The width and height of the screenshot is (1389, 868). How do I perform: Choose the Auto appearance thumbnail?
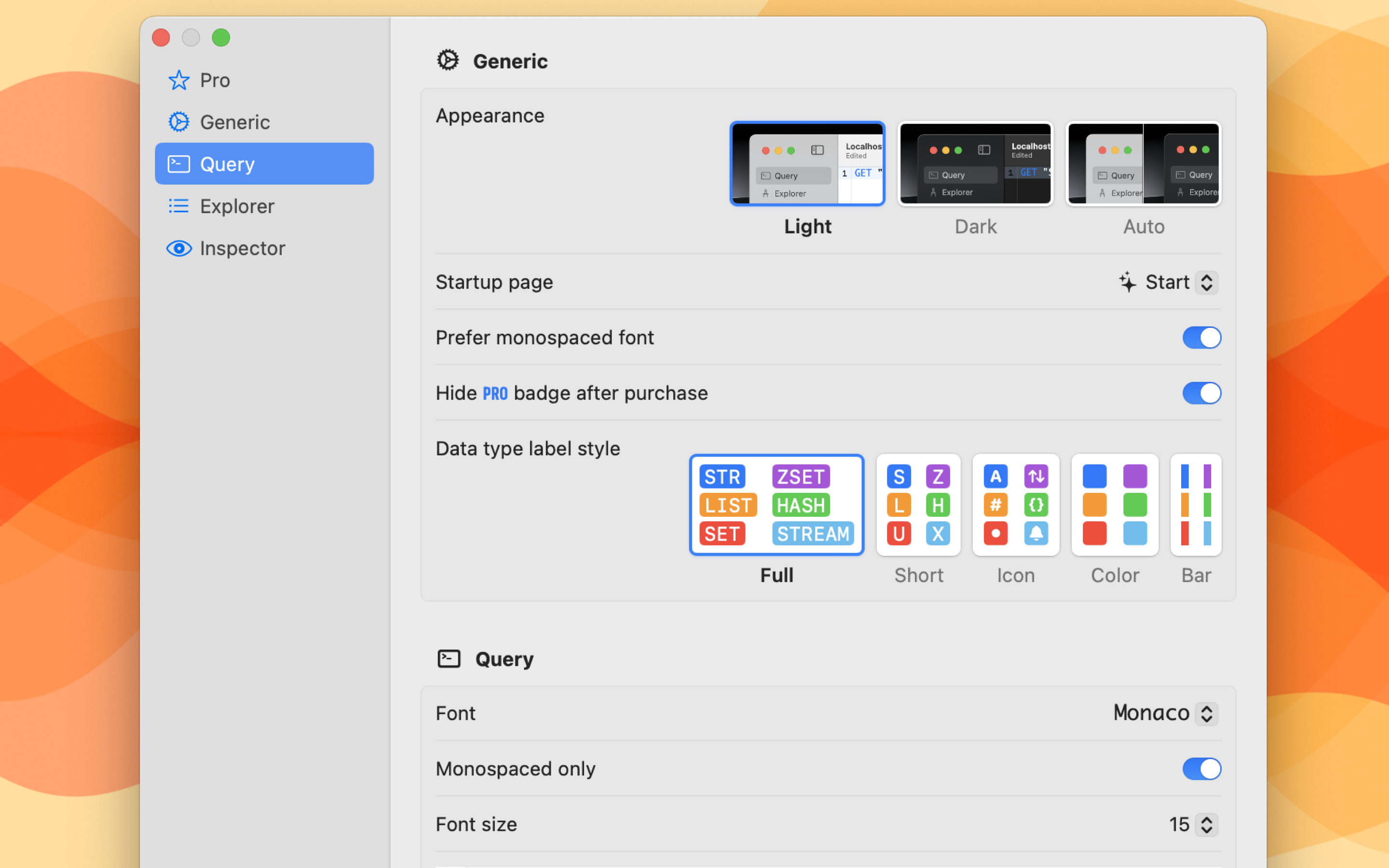coord(1144,163)
